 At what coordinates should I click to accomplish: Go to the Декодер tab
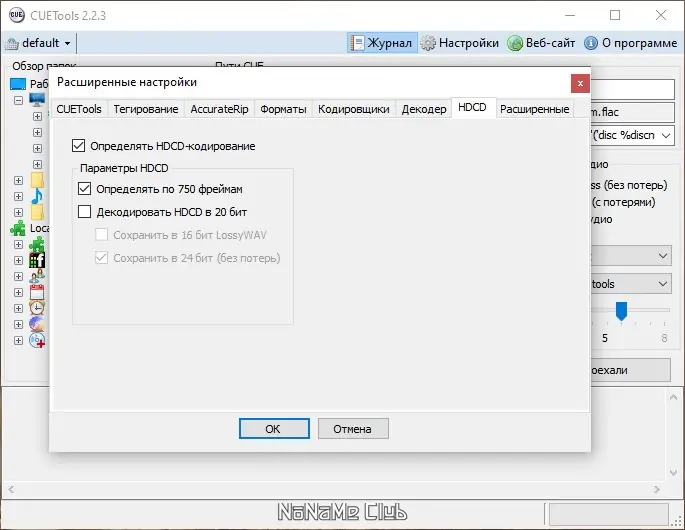coord(424,109)
